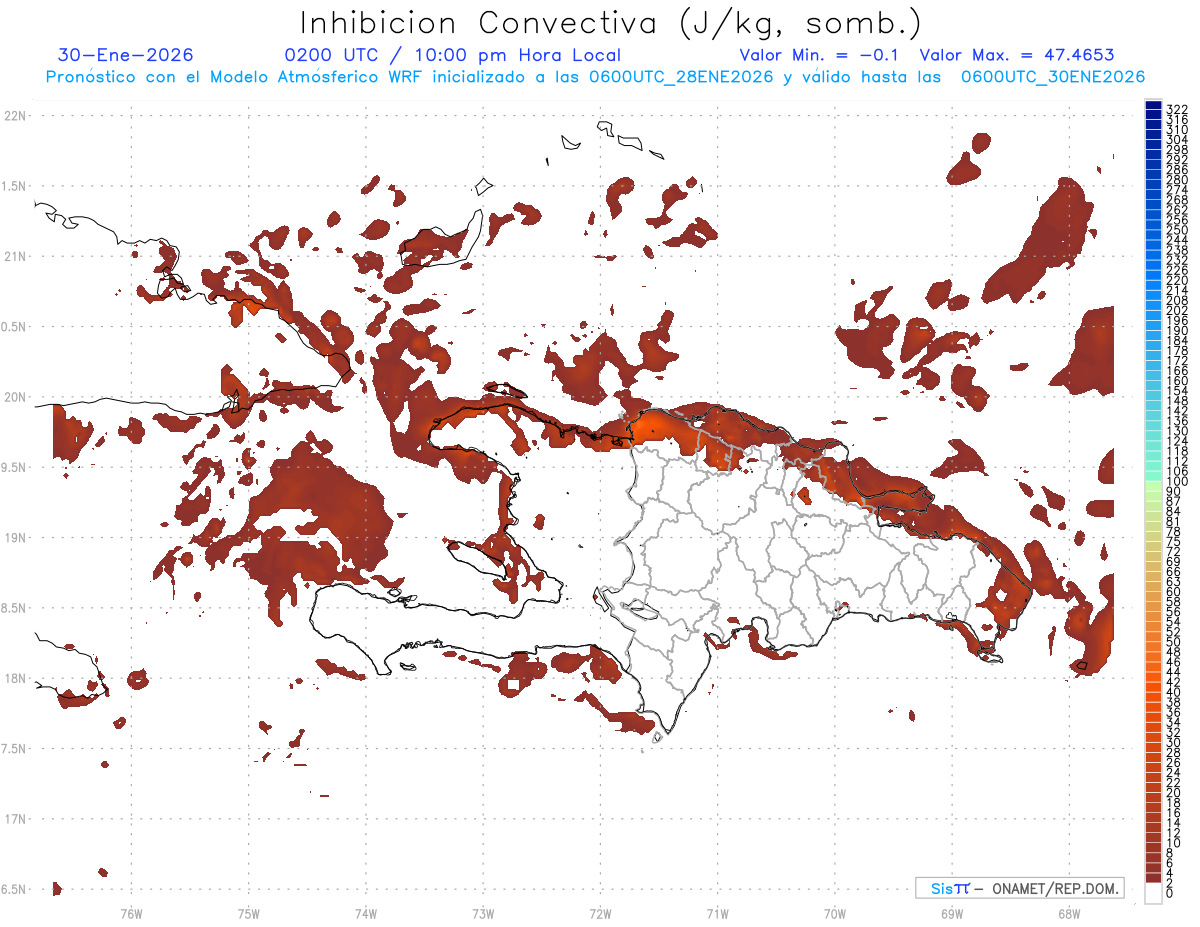This screenshot has width=1200, height=927.
Task: Click the "19N" latitude label
Action: coord(14,537)
